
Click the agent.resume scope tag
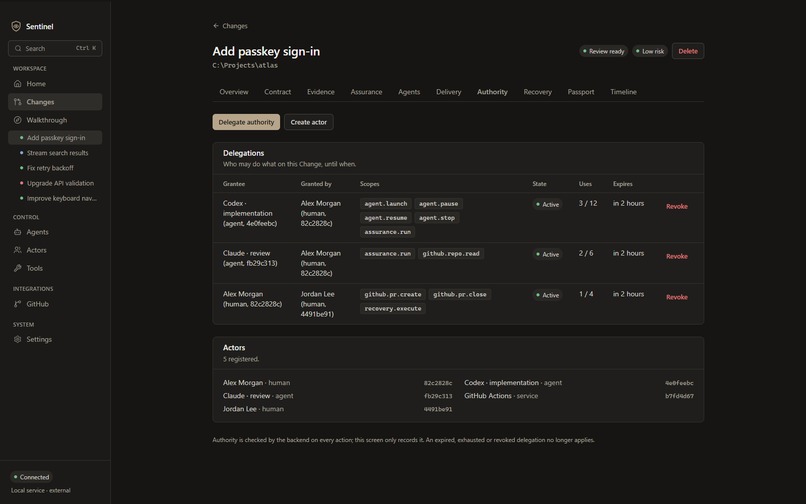386,218
